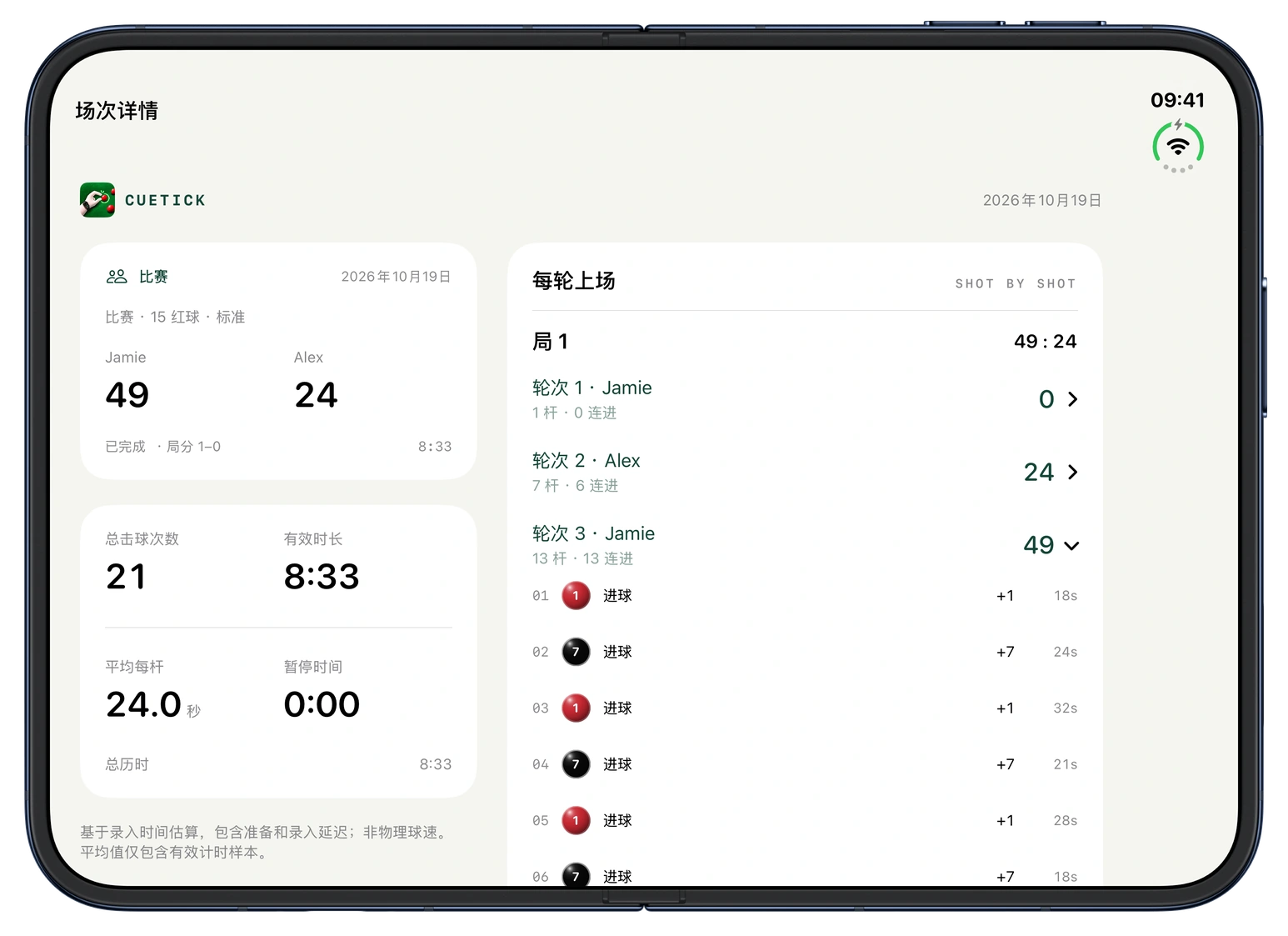
Task: Expand 轮次 1 · Jamie with the chevron
Action: pos(1073,399)
